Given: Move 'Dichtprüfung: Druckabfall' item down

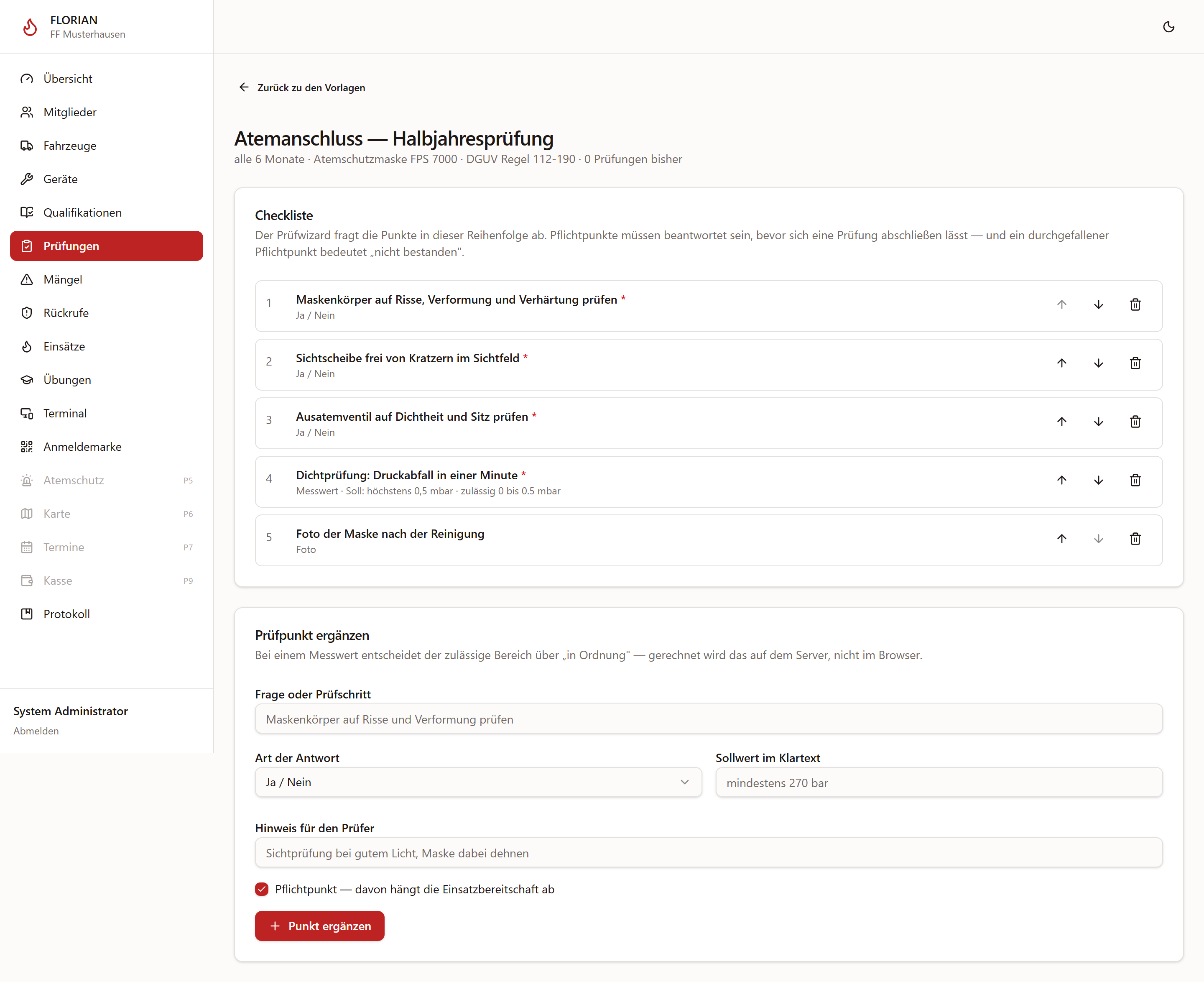Looking at the screenshot, I should point(1098,480).
